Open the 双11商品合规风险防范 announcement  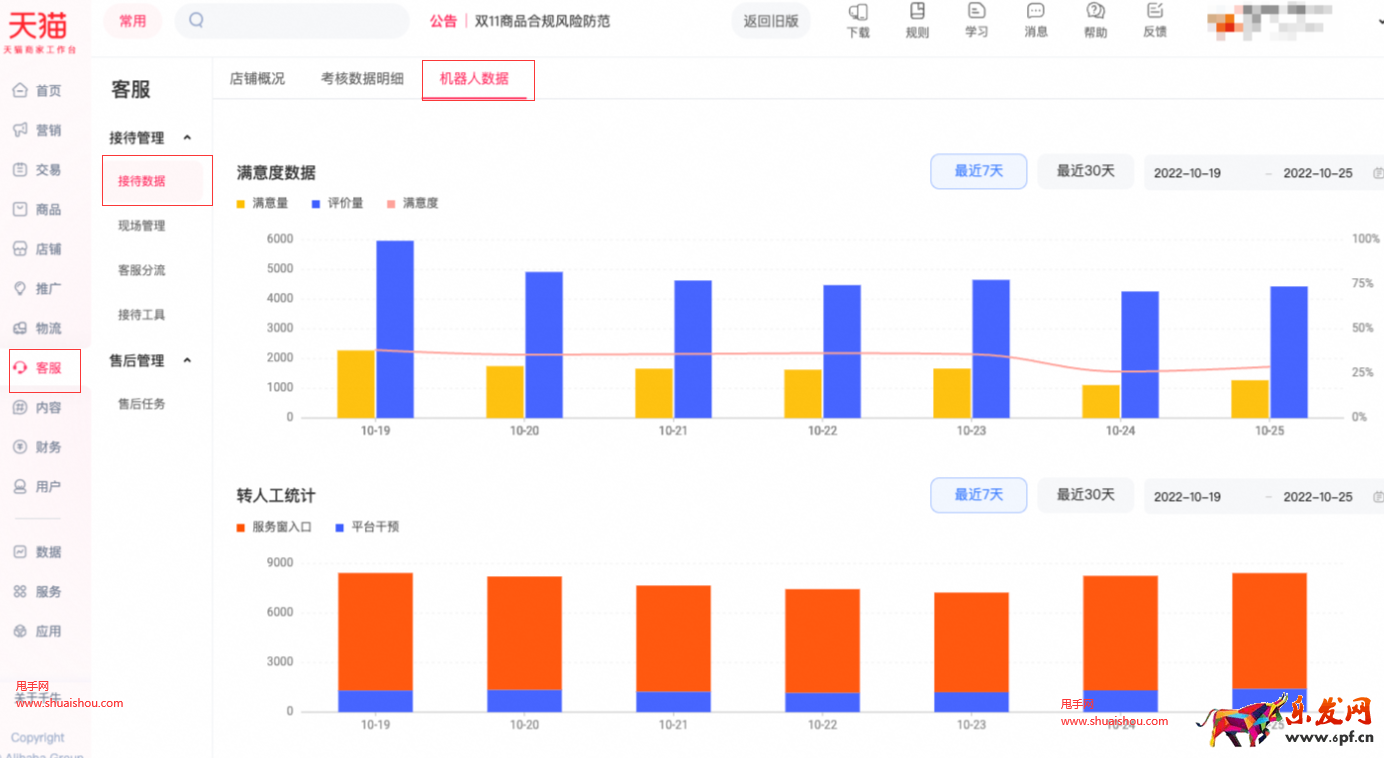(x=542, y=21)
